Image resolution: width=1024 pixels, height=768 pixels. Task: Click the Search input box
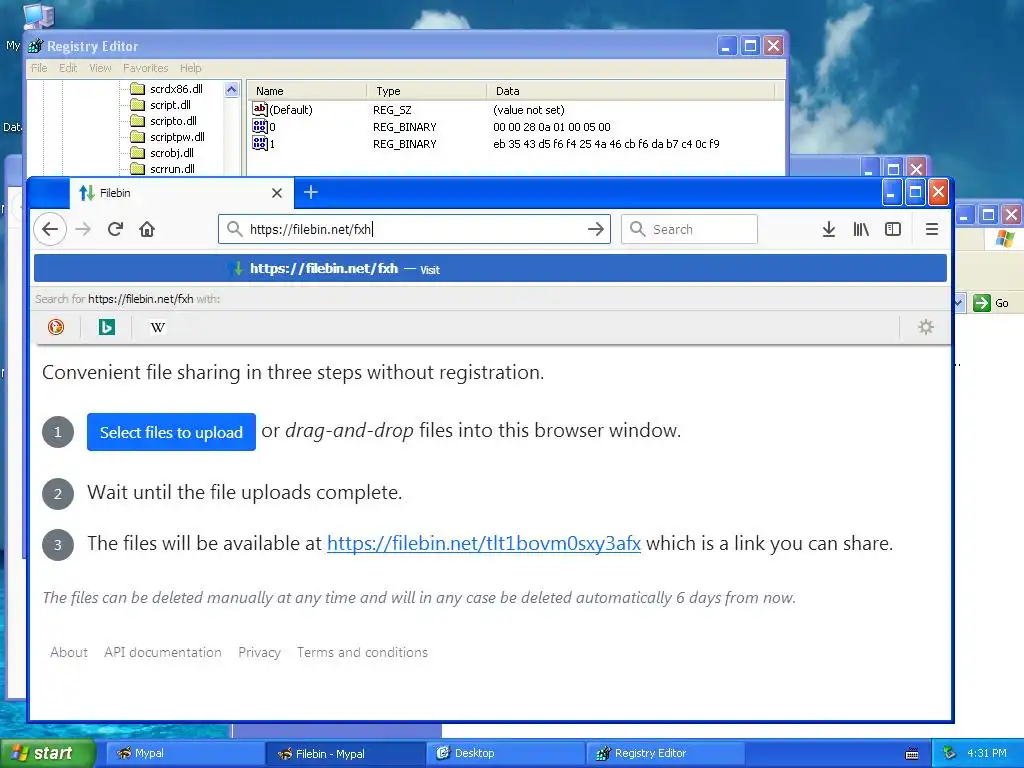[690, 229]
